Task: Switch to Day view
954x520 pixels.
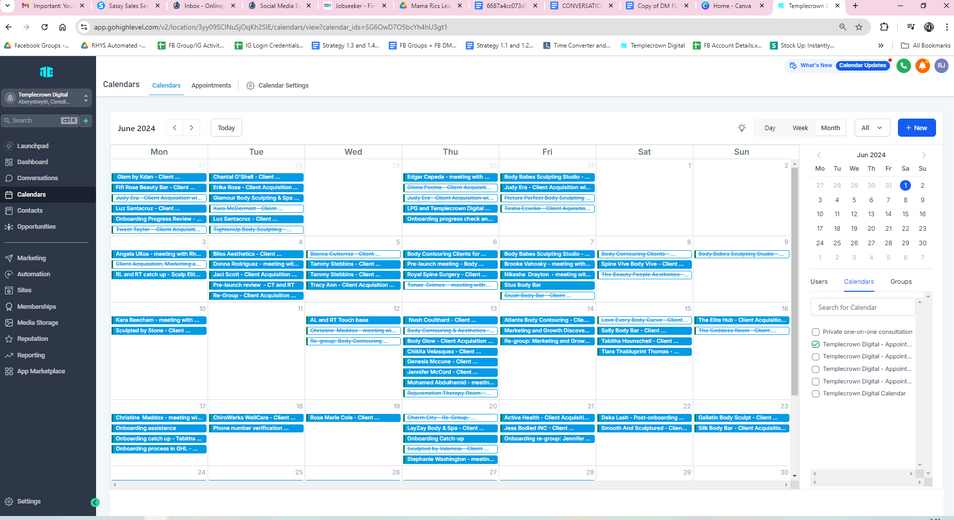Action: tap(770, 128)
